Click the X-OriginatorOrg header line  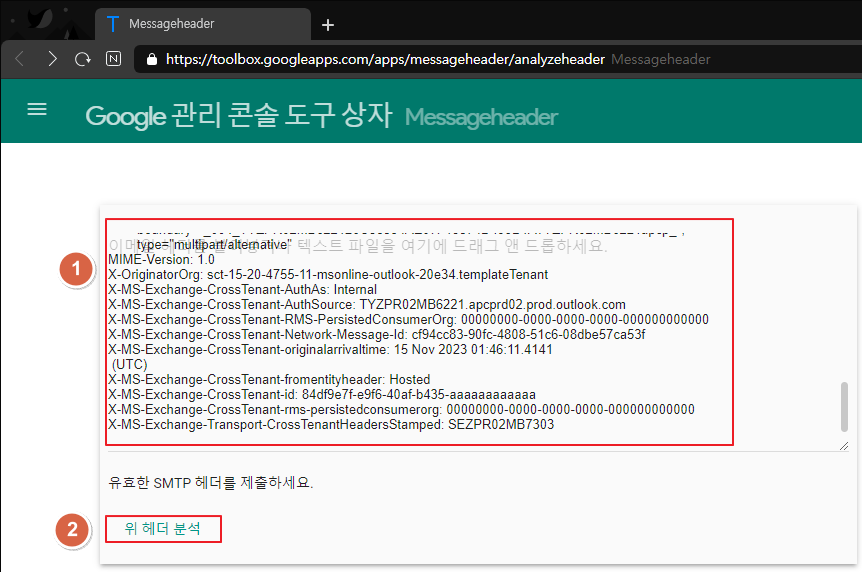pos(328,274)
